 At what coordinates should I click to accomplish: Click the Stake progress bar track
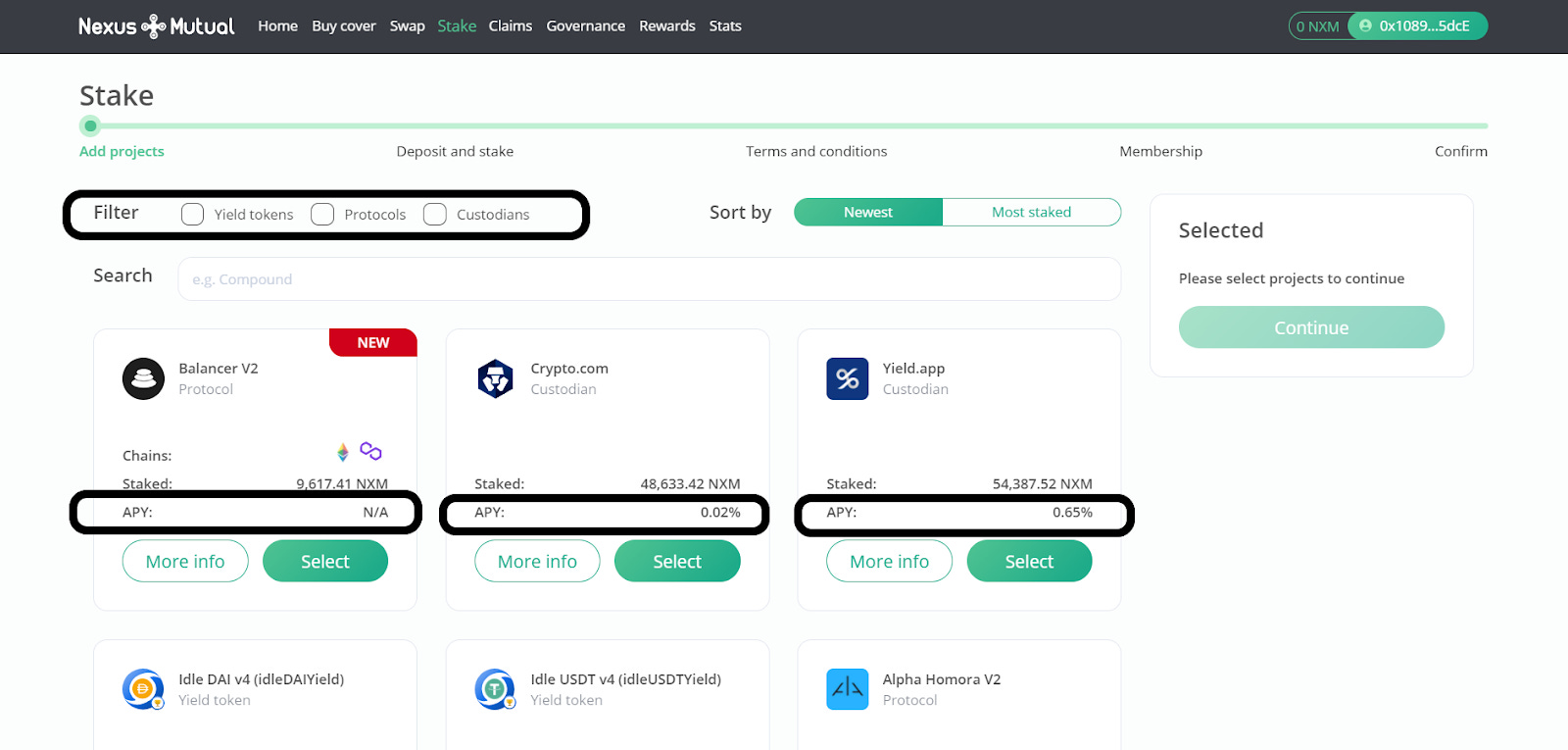click(x=784, y=125)
